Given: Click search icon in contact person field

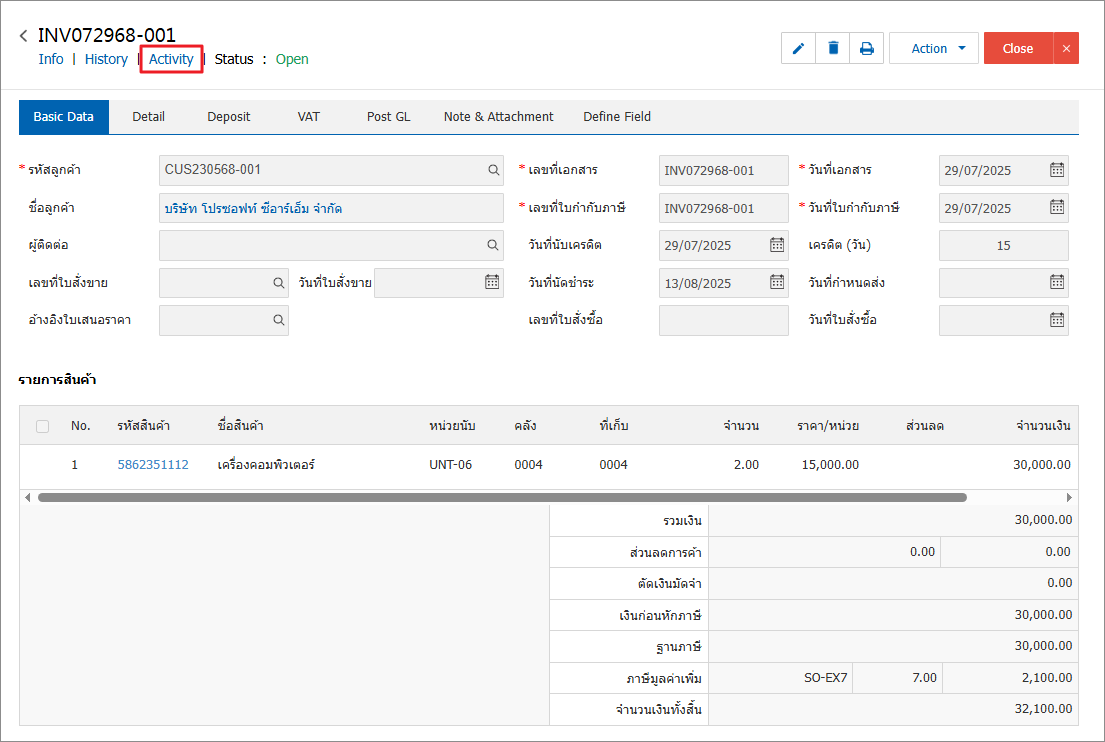Looking at the screenshot, I should pyautogui.click(x=494, y=245).
